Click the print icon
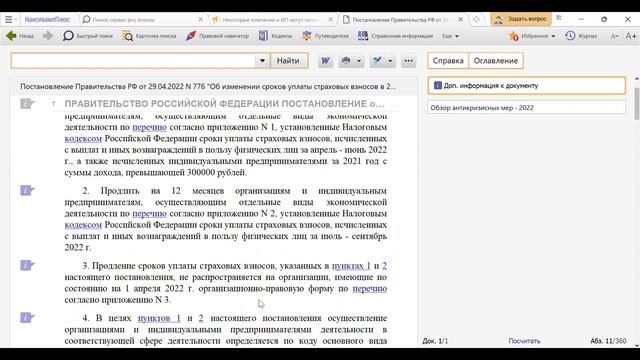640x360 pixels. coord(346,61)
